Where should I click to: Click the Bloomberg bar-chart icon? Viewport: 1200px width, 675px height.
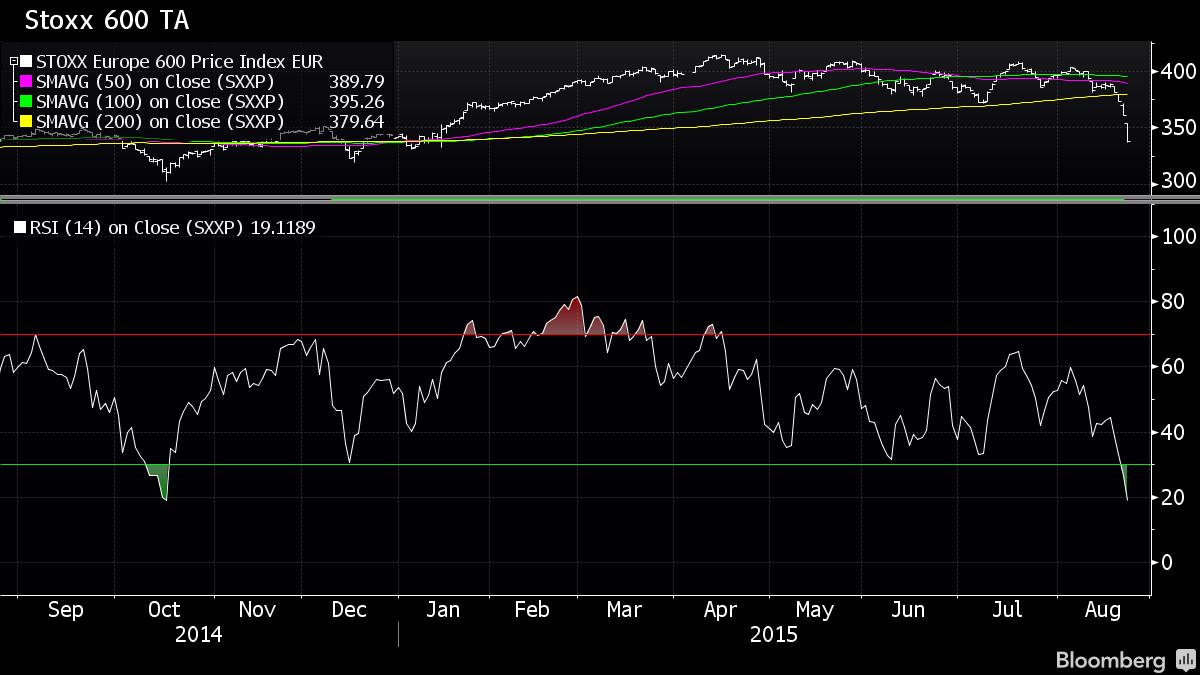point(1185,660)
